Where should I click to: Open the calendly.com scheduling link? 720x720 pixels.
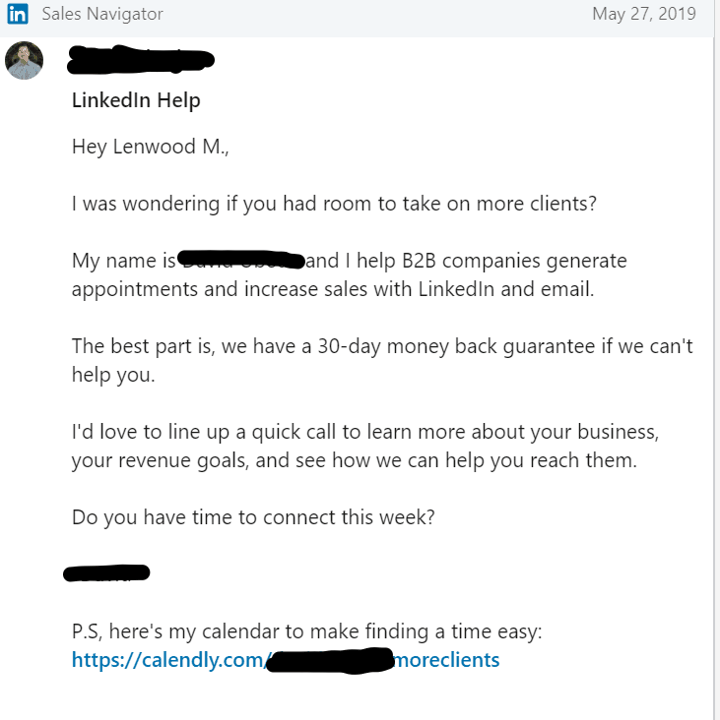[286, 660]
